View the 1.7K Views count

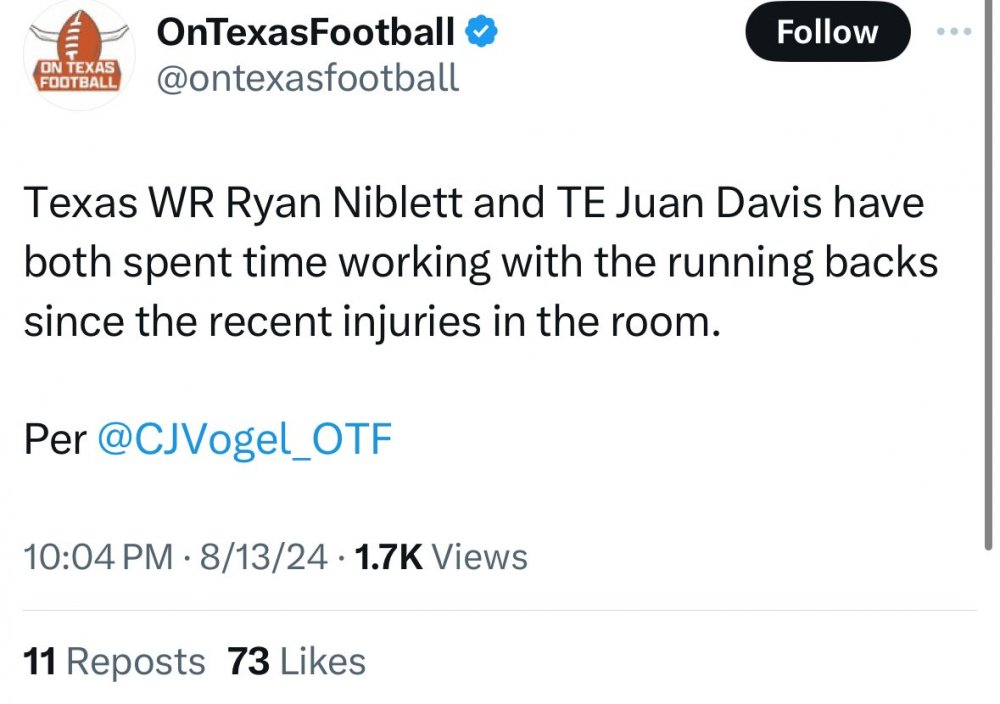(442, 557)
